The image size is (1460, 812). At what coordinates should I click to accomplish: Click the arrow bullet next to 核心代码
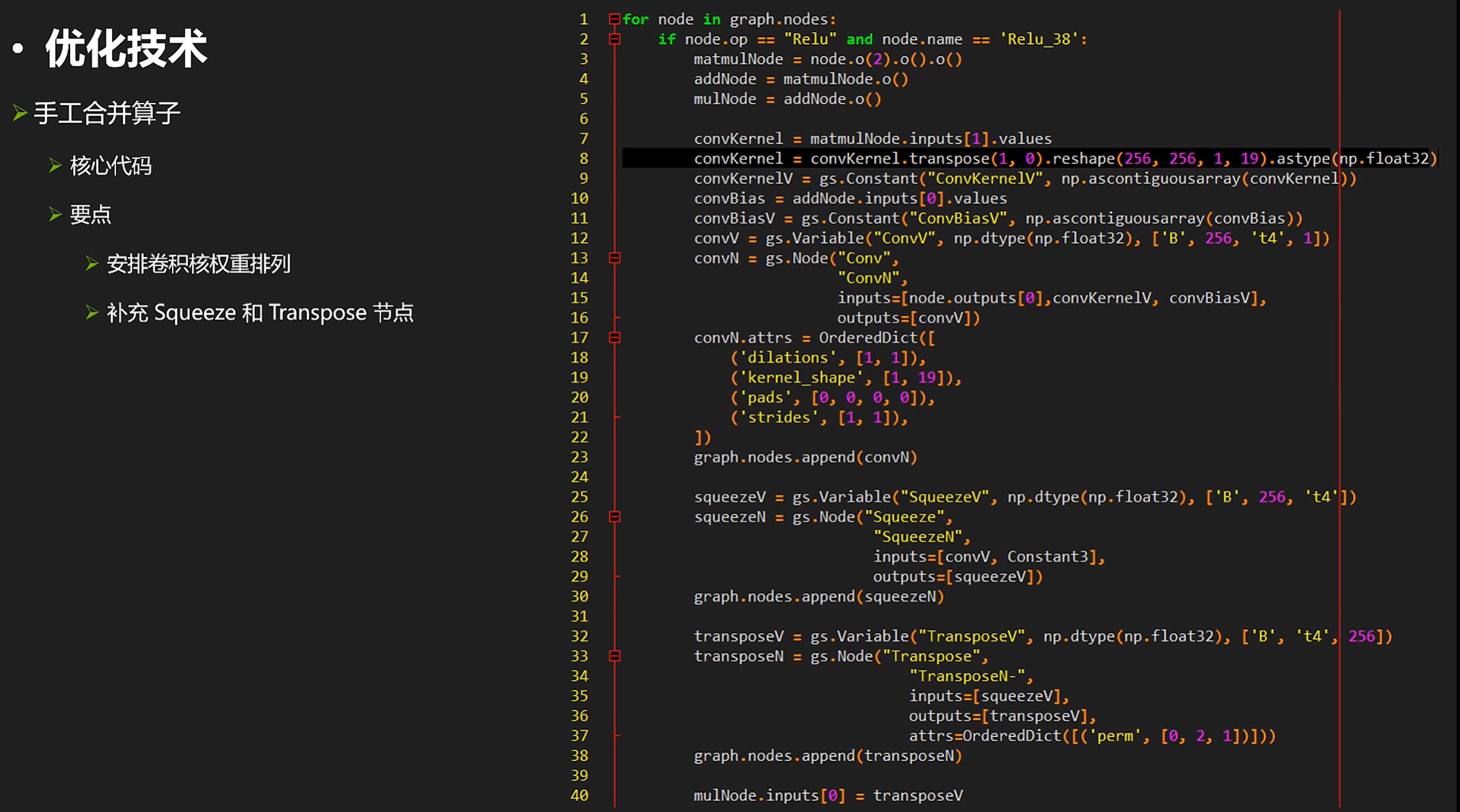[55, 165]
